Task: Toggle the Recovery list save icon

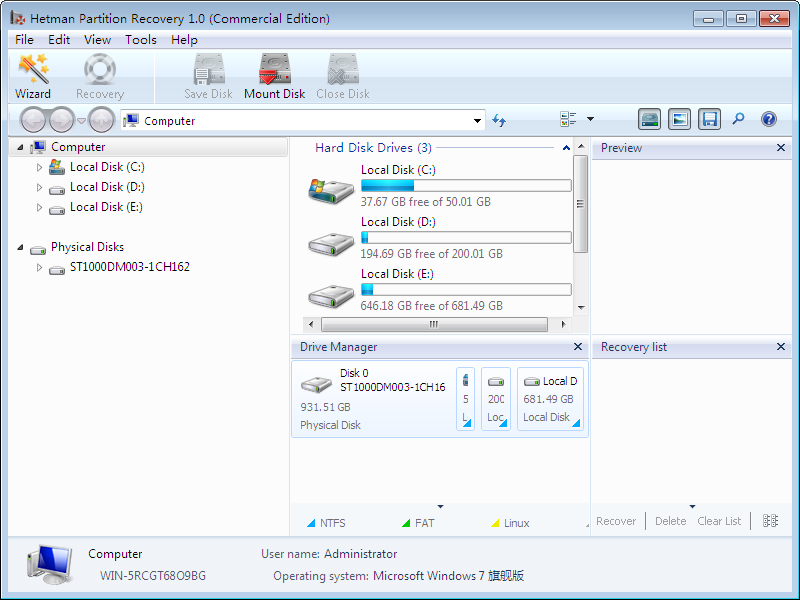Action: 710,119
